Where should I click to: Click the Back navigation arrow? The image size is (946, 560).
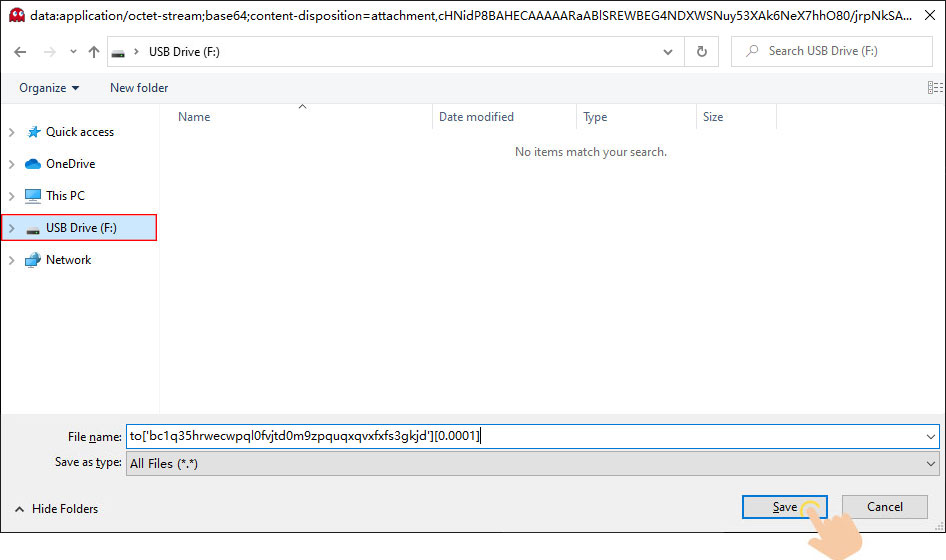coord(21,52)
